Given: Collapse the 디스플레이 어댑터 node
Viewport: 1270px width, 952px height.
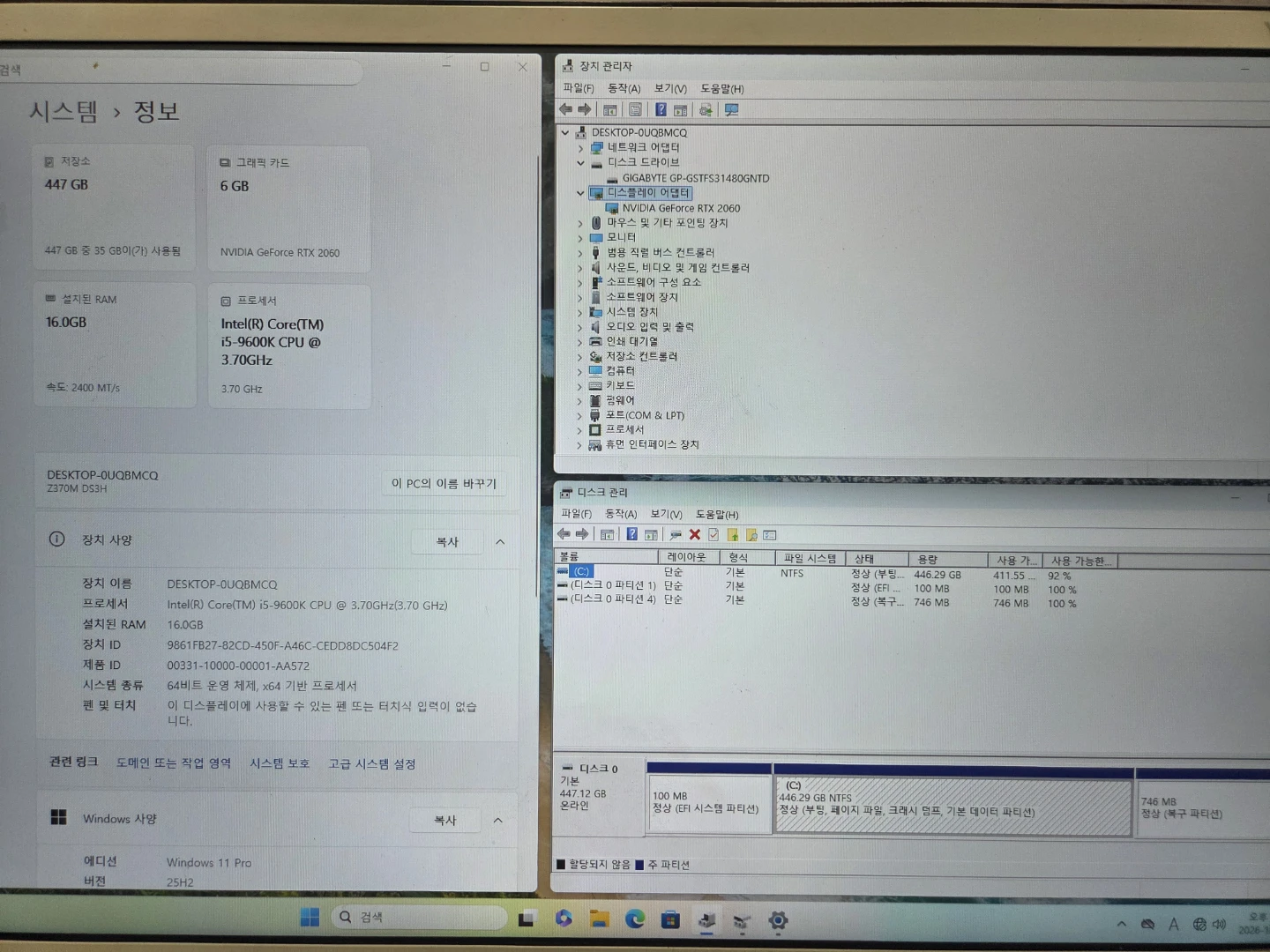Looking at the screenshot, I should coord(580,193).
